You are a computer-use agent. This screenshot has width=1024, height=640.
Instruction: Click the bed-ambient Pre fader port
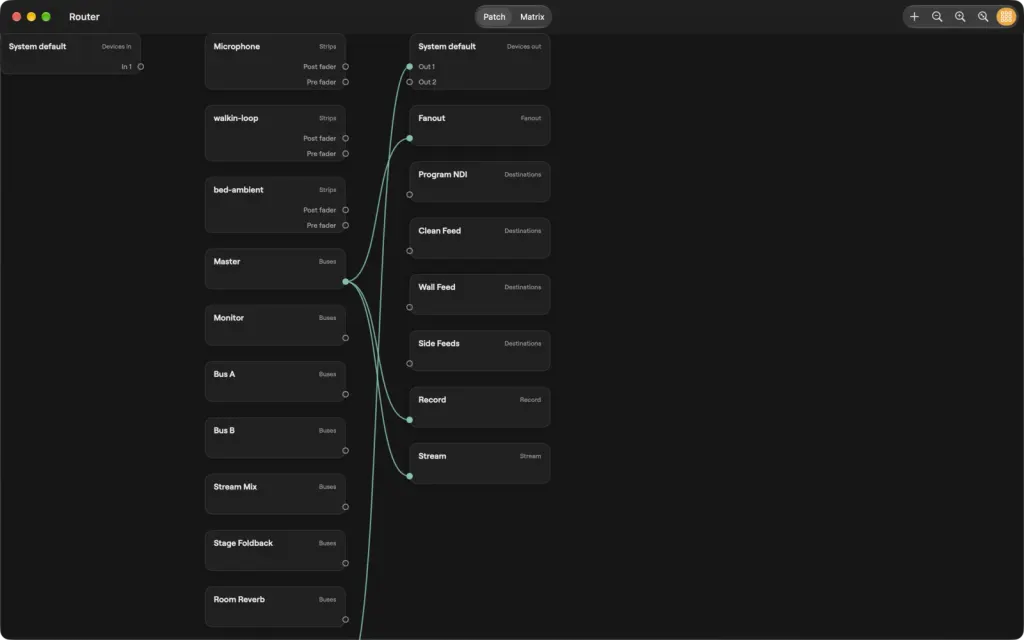(345, 225)
